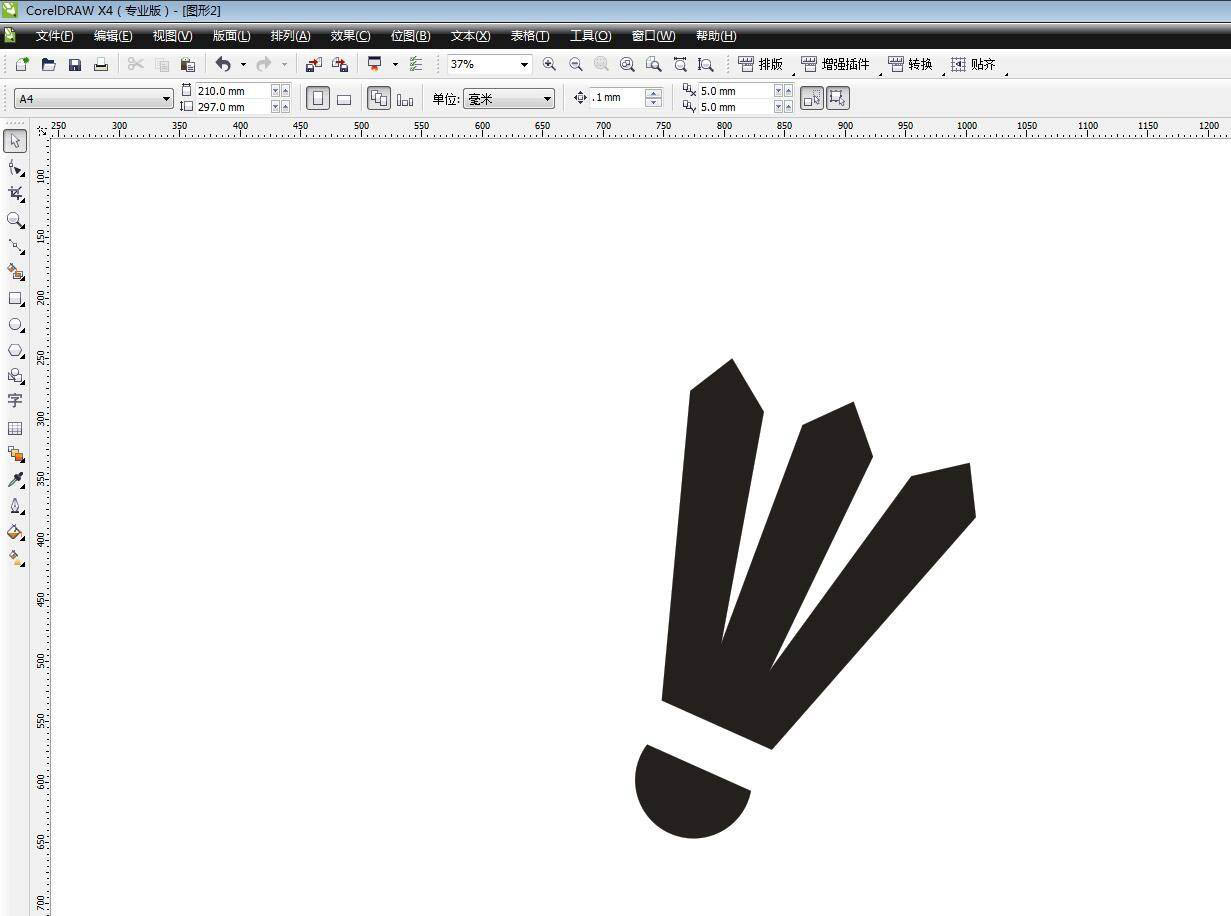
Task: Select the Interactive Fill tool
Action: tap(15, 558)
